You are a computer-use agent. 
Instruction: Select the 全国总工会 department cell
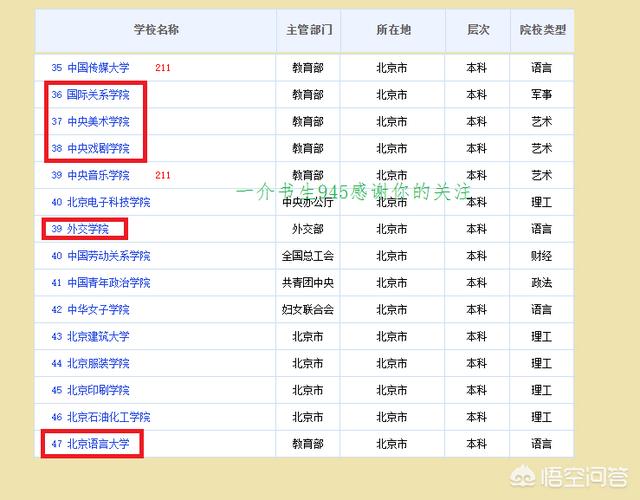[308, 256]
